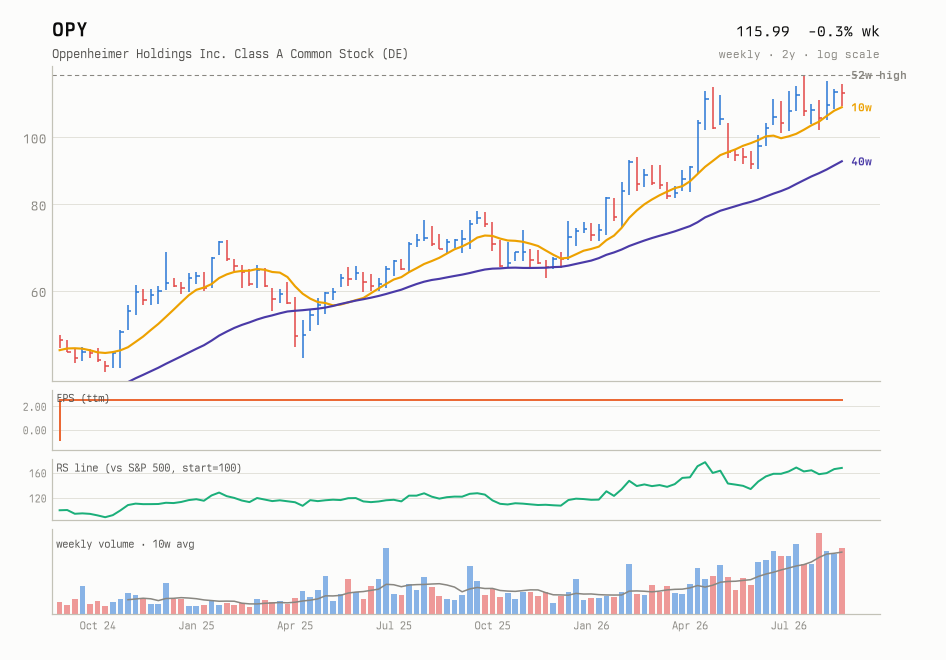Click the Jul 26 date axis label

pos(789,626)
